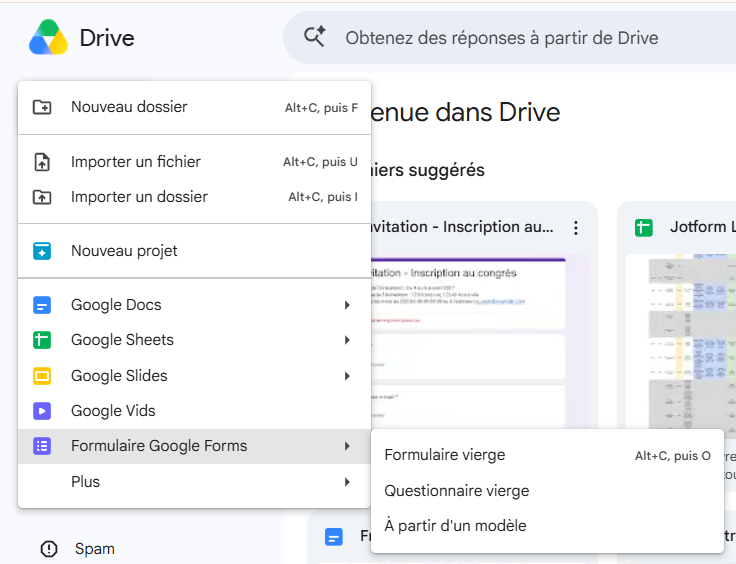Create a new Google Sheets spreadsheet
Screen dimensions: 736x564
pos(194,340)
